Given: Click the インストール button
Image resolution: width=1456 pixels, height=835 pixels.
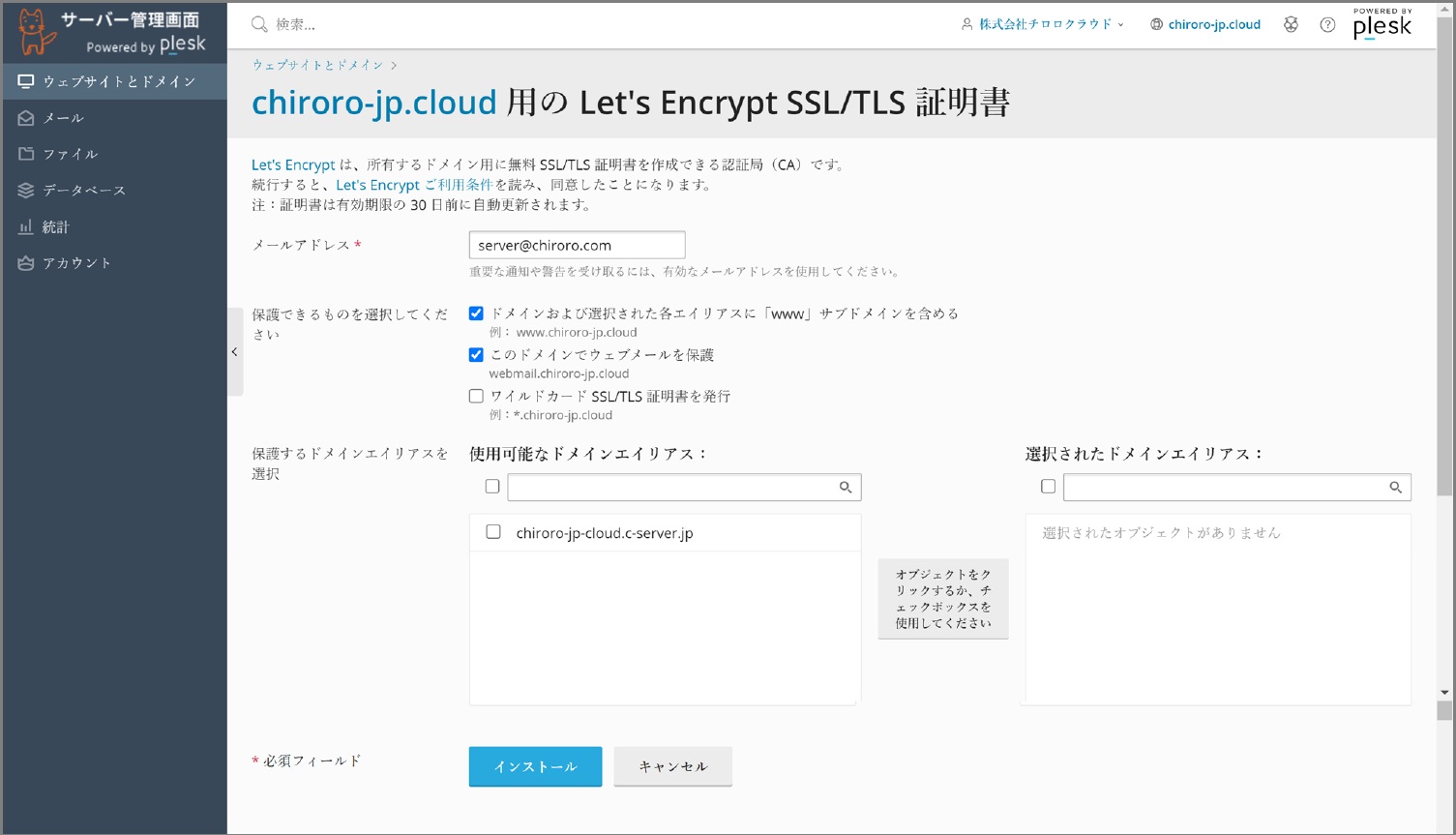Looking at the screenshot, I should (x=535, y=766).
